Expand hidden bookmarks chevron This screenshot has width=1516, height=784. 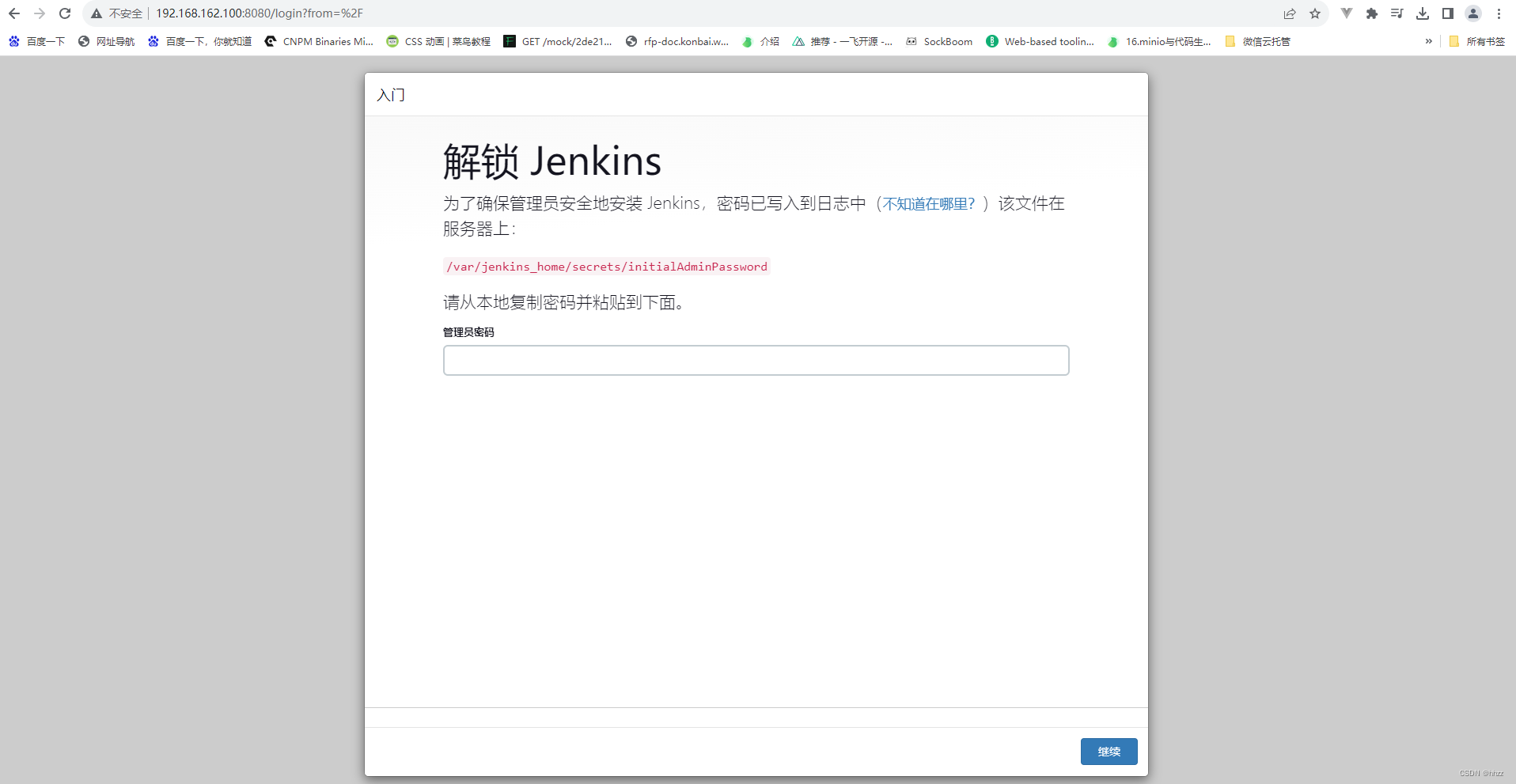pyautogui.click(x=1428, y=41)
